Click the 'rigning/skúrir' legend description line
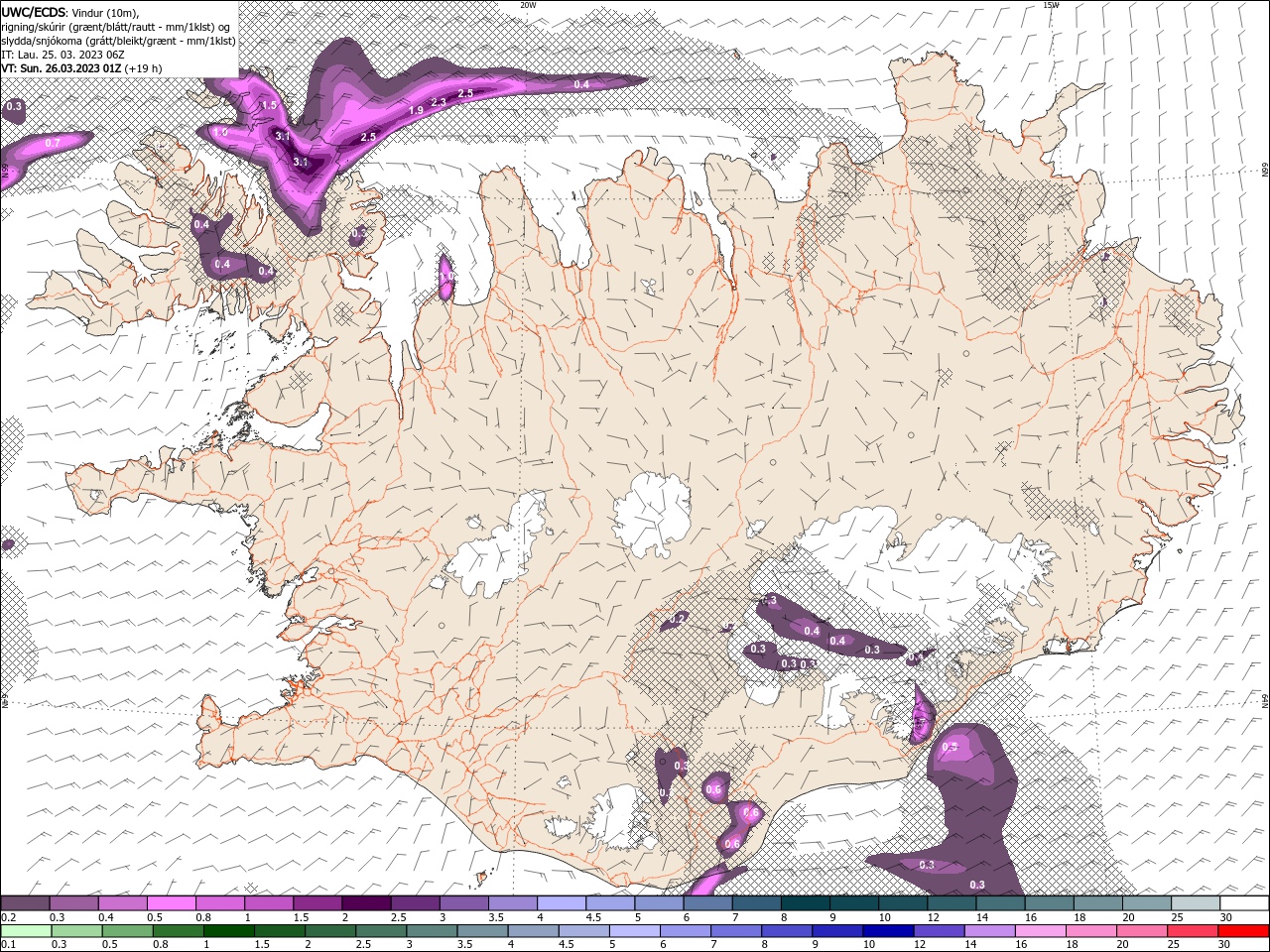Viewport: 1270px width, 952px height. pyautogui.click(x=116, y=26)
